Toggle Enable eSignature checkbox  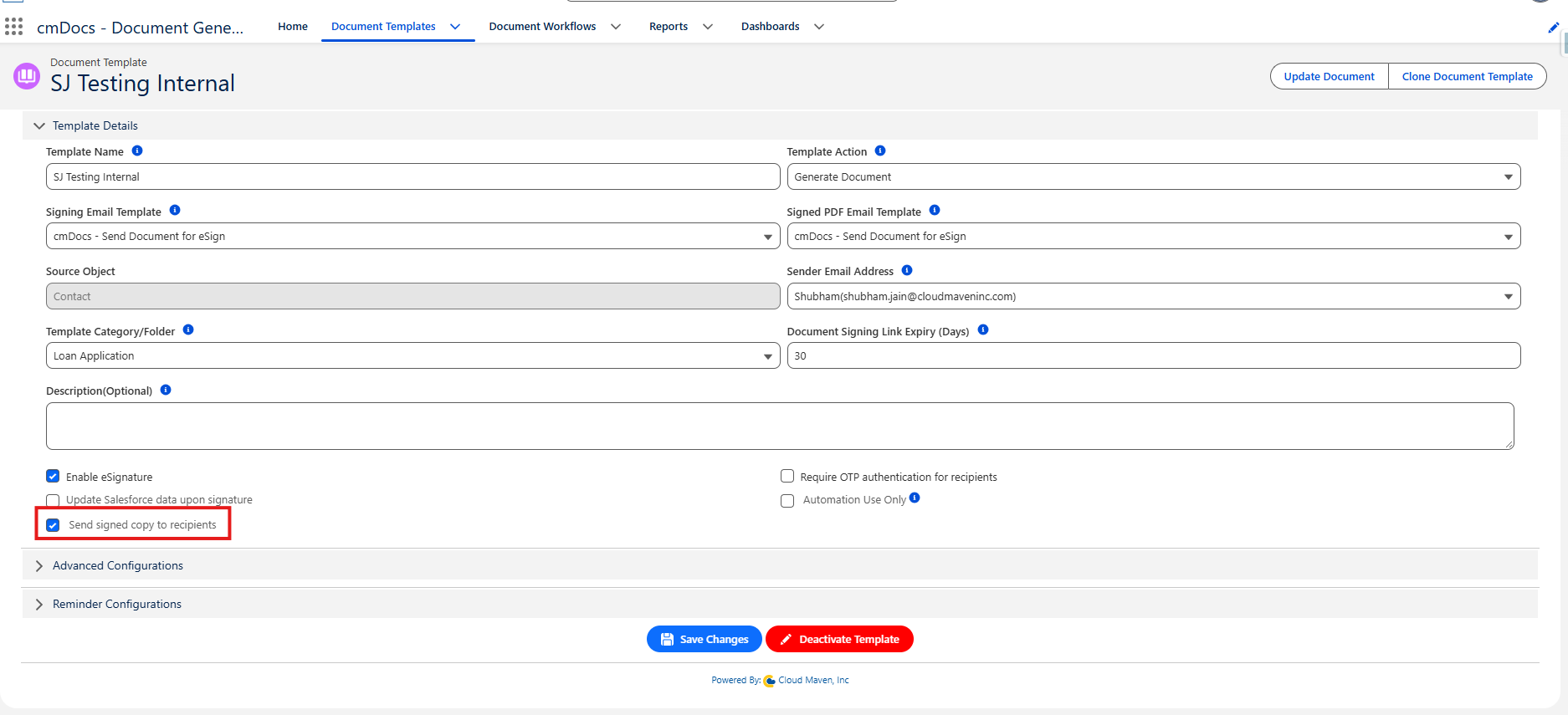point(53,477)
